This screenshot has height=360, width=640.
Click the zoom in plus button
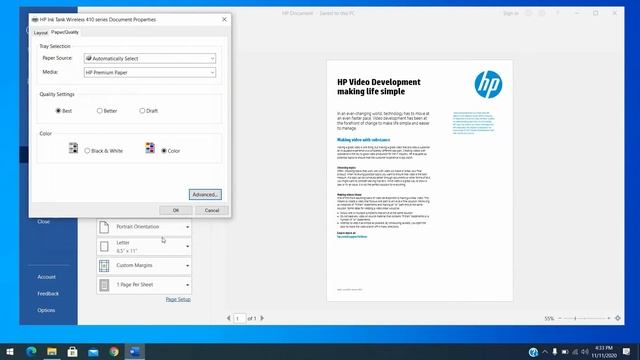[609, 318]
